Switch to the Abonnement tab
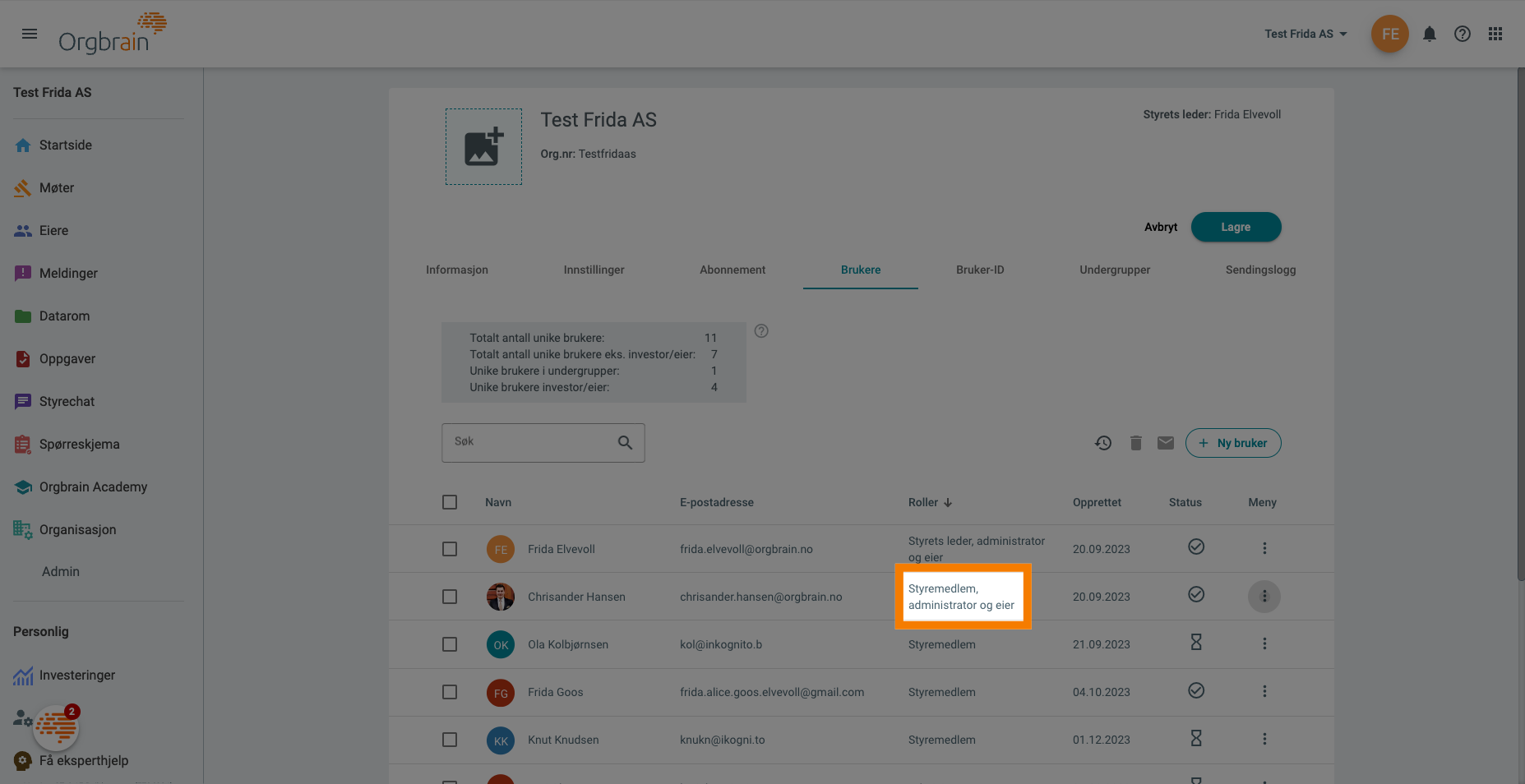 tap(732, 270)
